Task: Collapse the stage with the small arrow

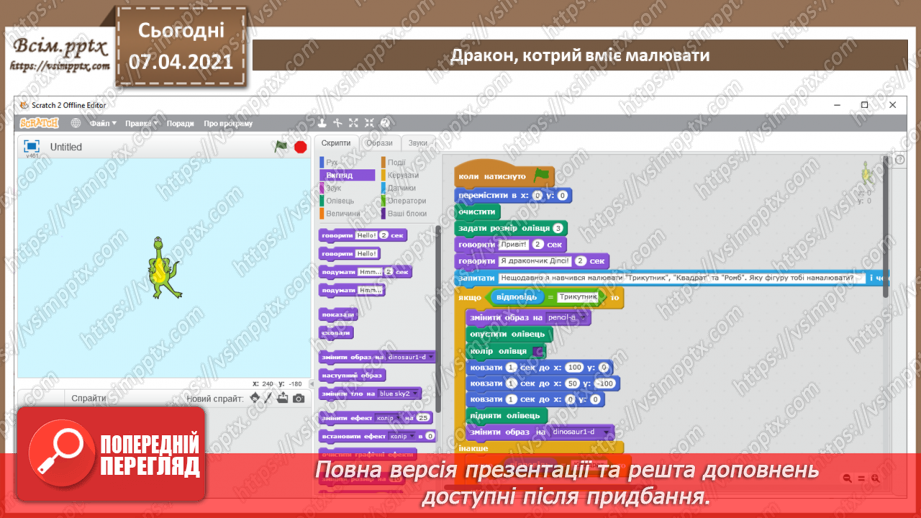Action: coord(312,384)
